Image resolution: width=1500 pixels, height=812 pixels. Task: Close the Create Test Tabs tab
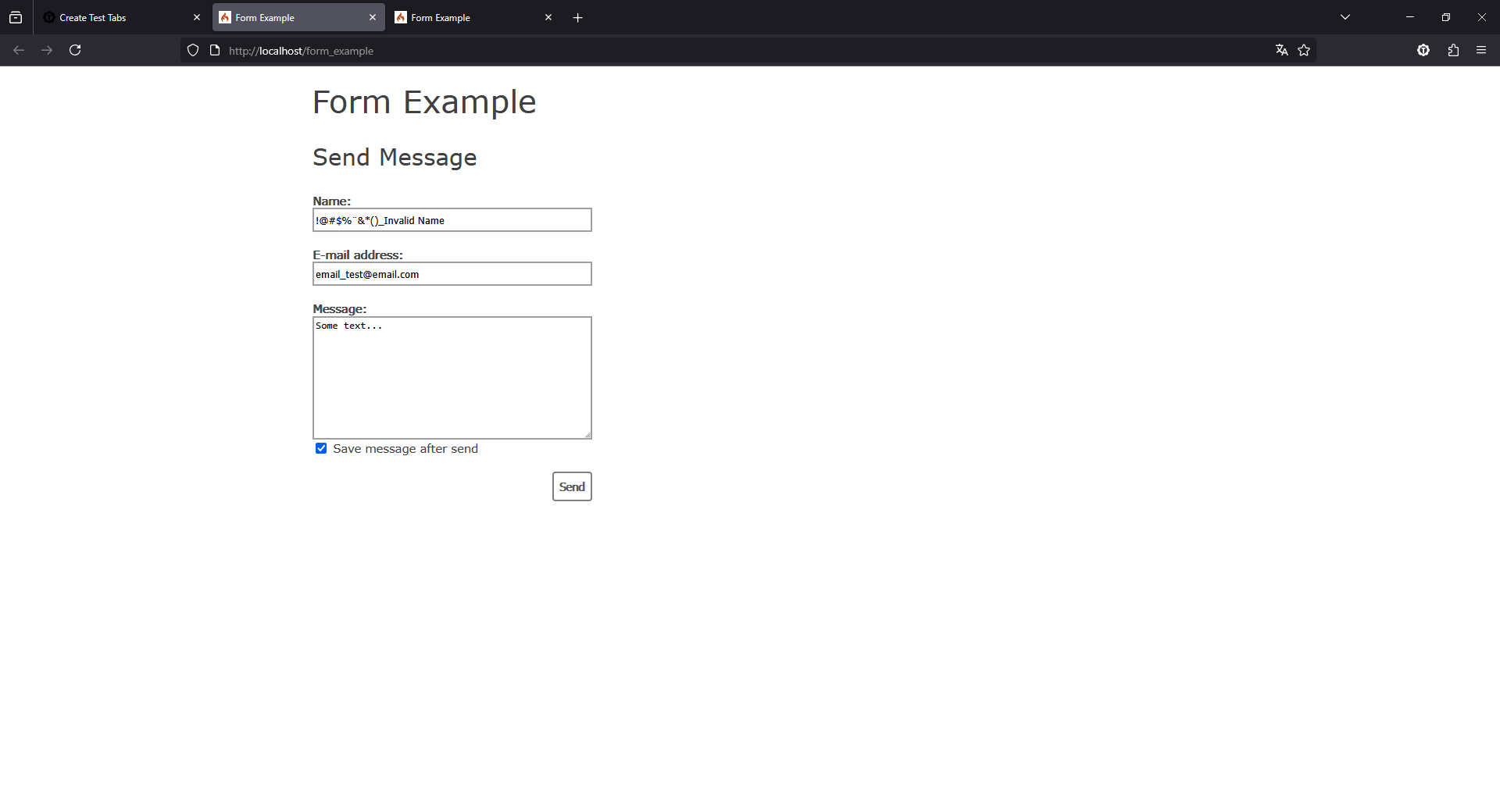point(197,17)
